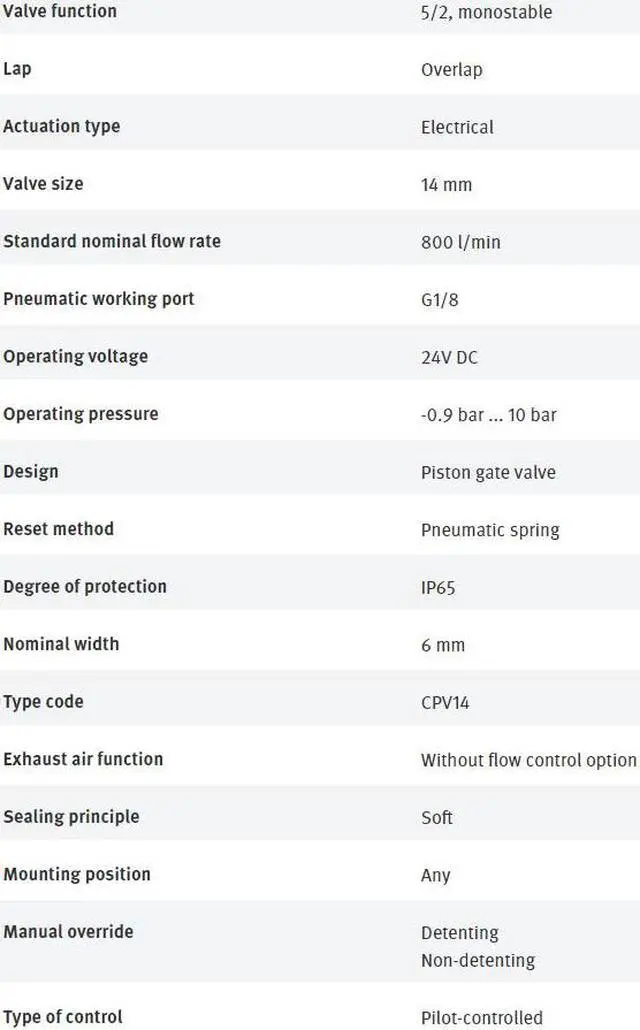The width and height of the screenshot is (640, 1030).
Task: Select the "Non-detenting" manual override value
Action: 478,961
